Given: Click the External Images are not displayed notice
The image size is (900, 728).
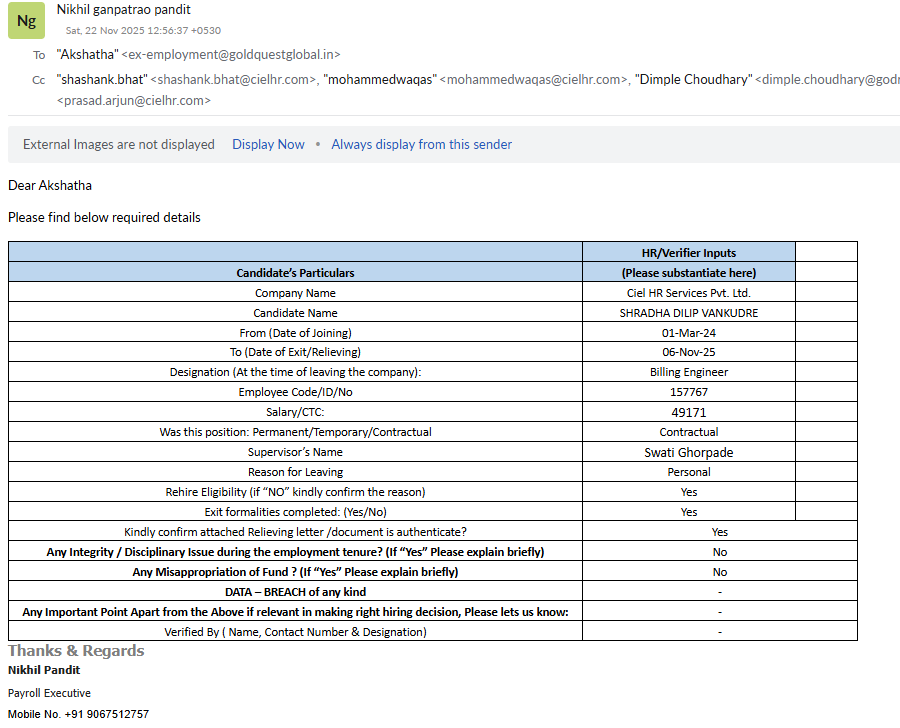Looking at the screenshot, I should pos(119,144).
